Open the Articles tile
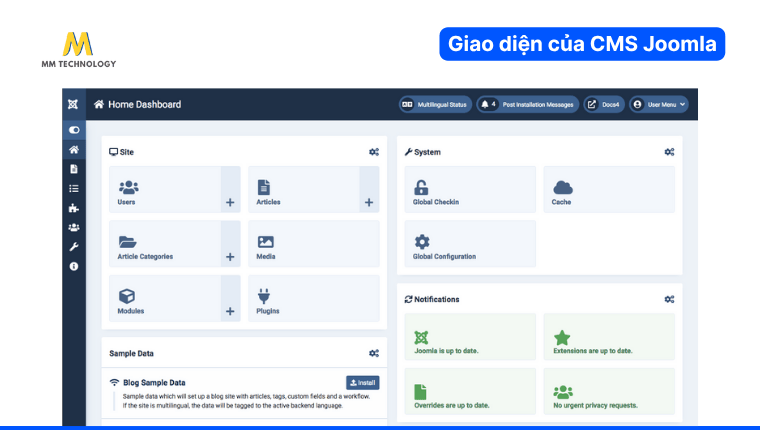Image resolution: width=760 pixels, height=430 pixels. [x=304, y=190]
